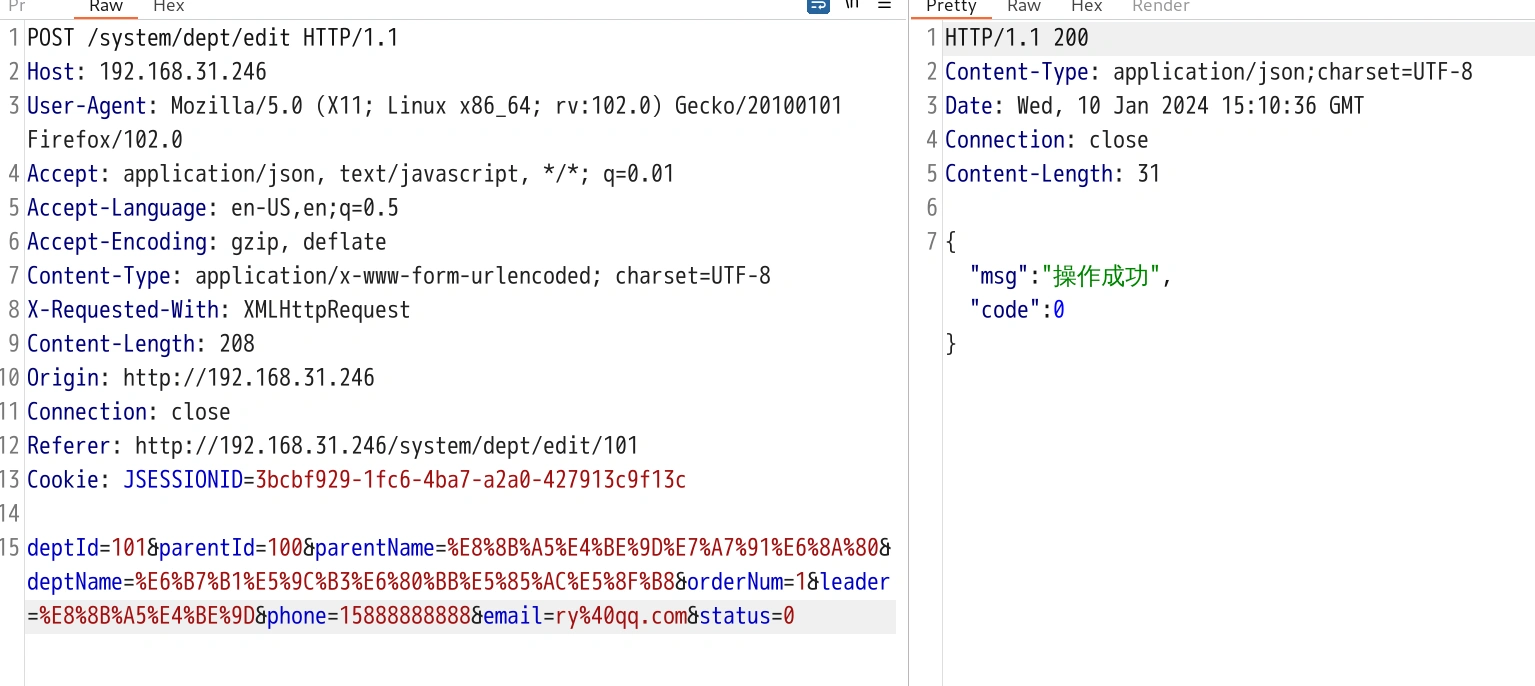This screenshot has width=1535, height=686.
Task: Select the response Pretty tab
Action: [x=950, y=6]
